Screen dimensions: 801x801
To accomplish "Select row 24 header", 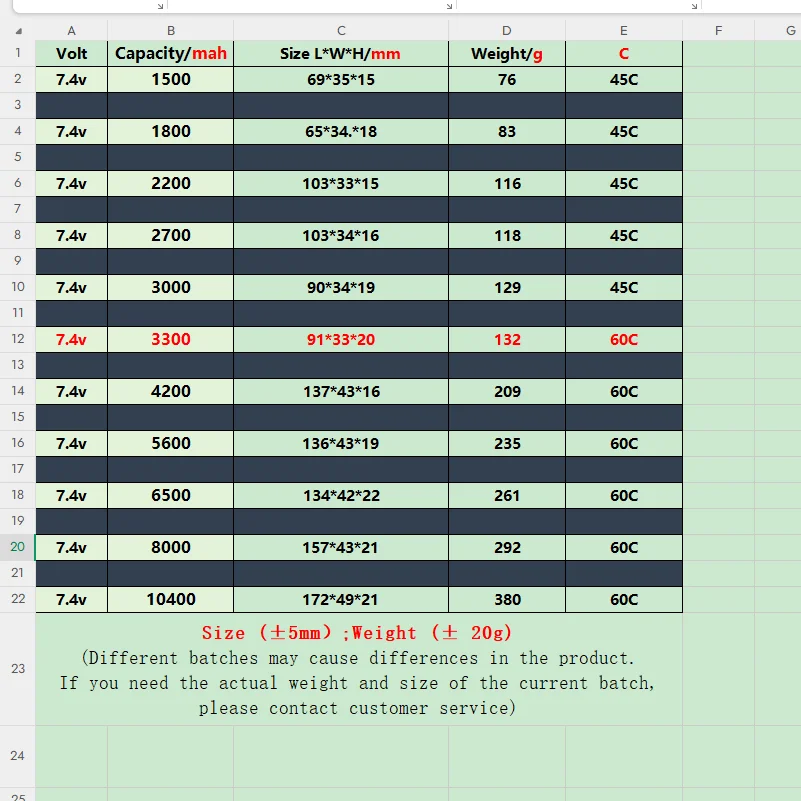I will click(18, 756).
